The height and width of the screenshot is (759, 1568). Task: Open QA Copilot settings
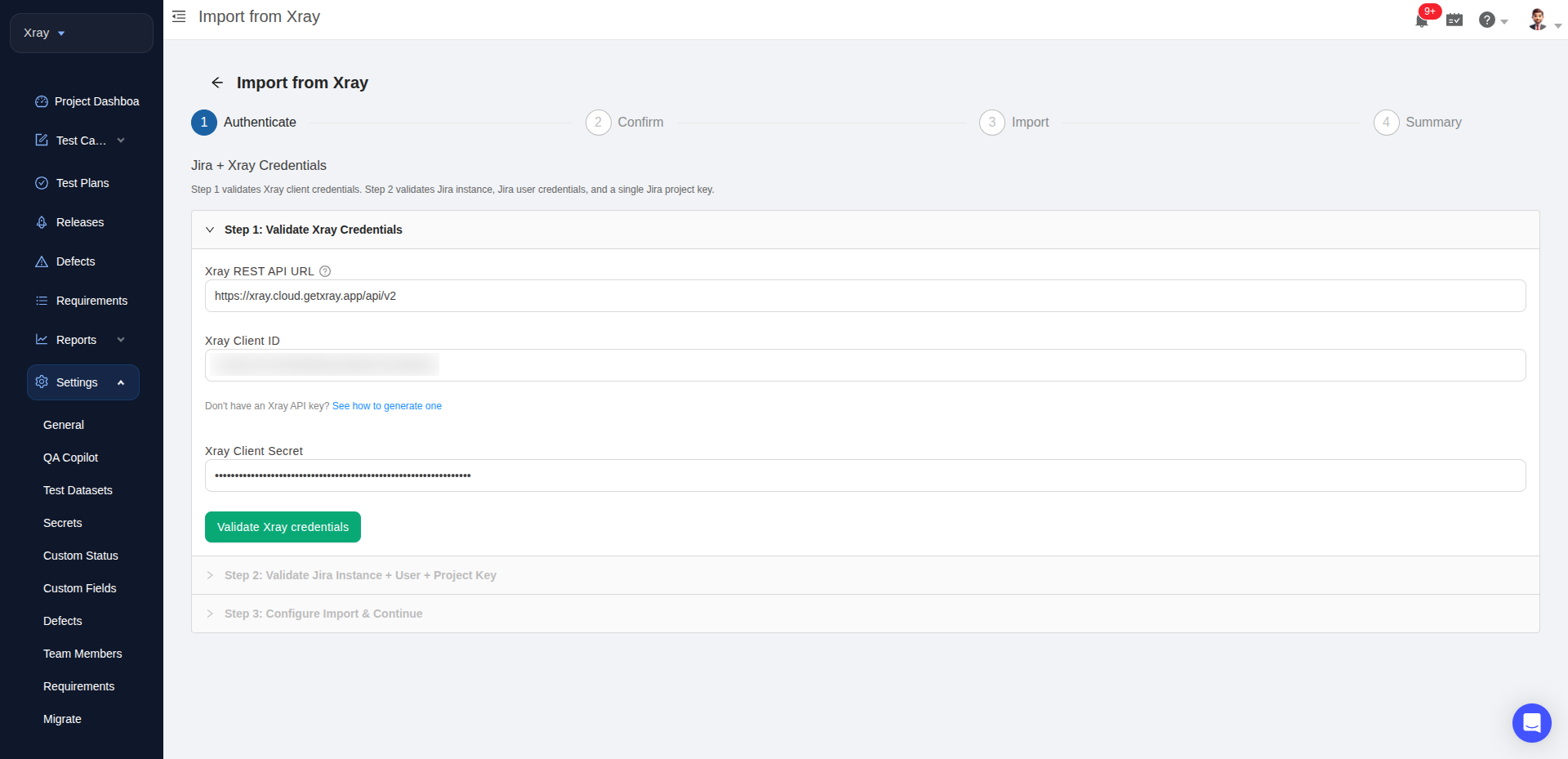click(70, 458)
